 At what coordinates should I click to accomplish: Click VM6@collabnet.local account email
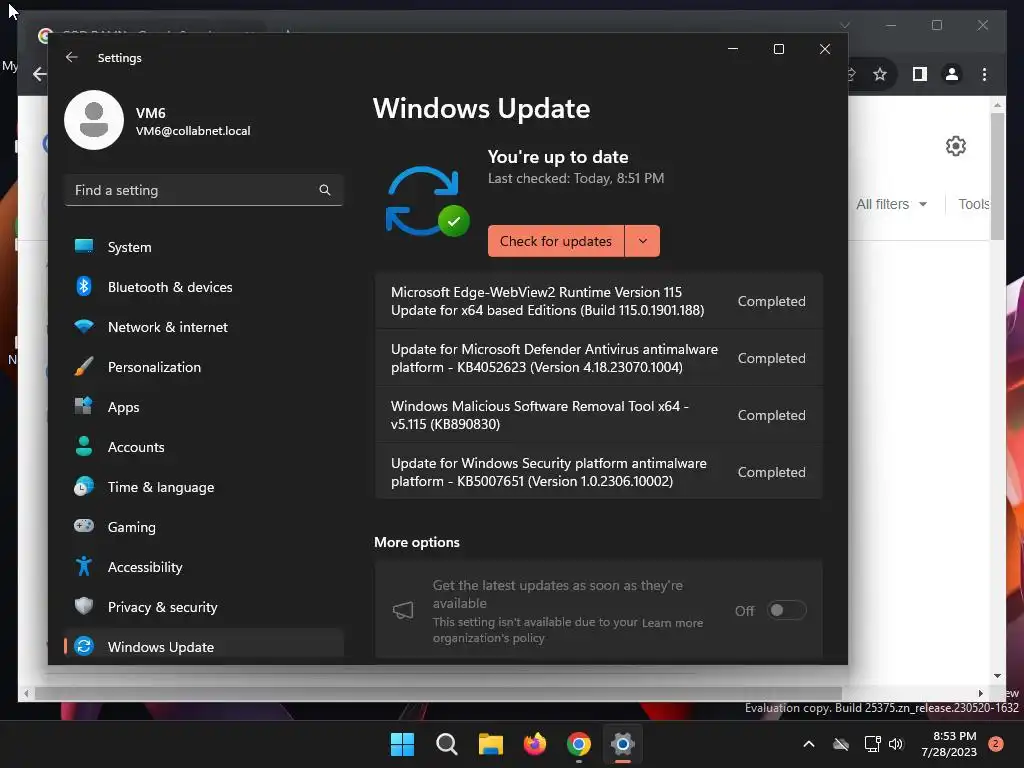click(x=193, y=131)
